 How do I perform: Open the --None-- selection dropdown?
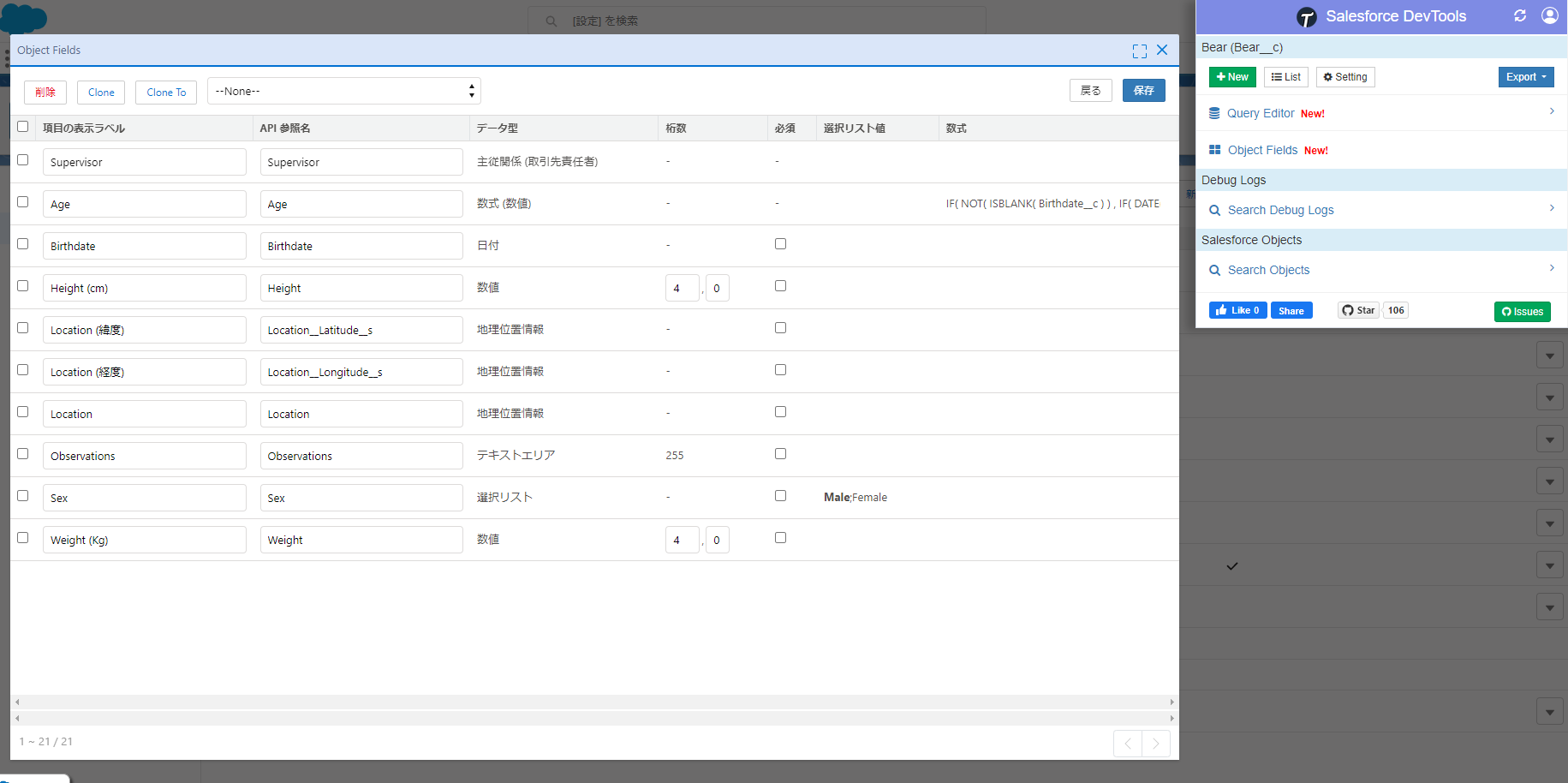pos(343,91)
